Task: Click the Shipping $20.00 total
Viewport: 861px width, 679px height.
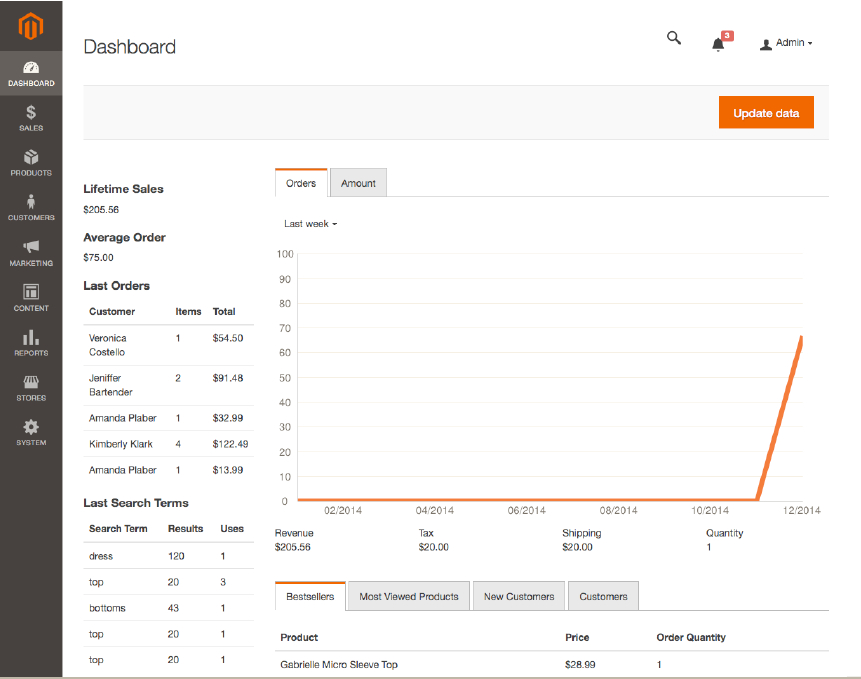Action: tap(577, 547)
